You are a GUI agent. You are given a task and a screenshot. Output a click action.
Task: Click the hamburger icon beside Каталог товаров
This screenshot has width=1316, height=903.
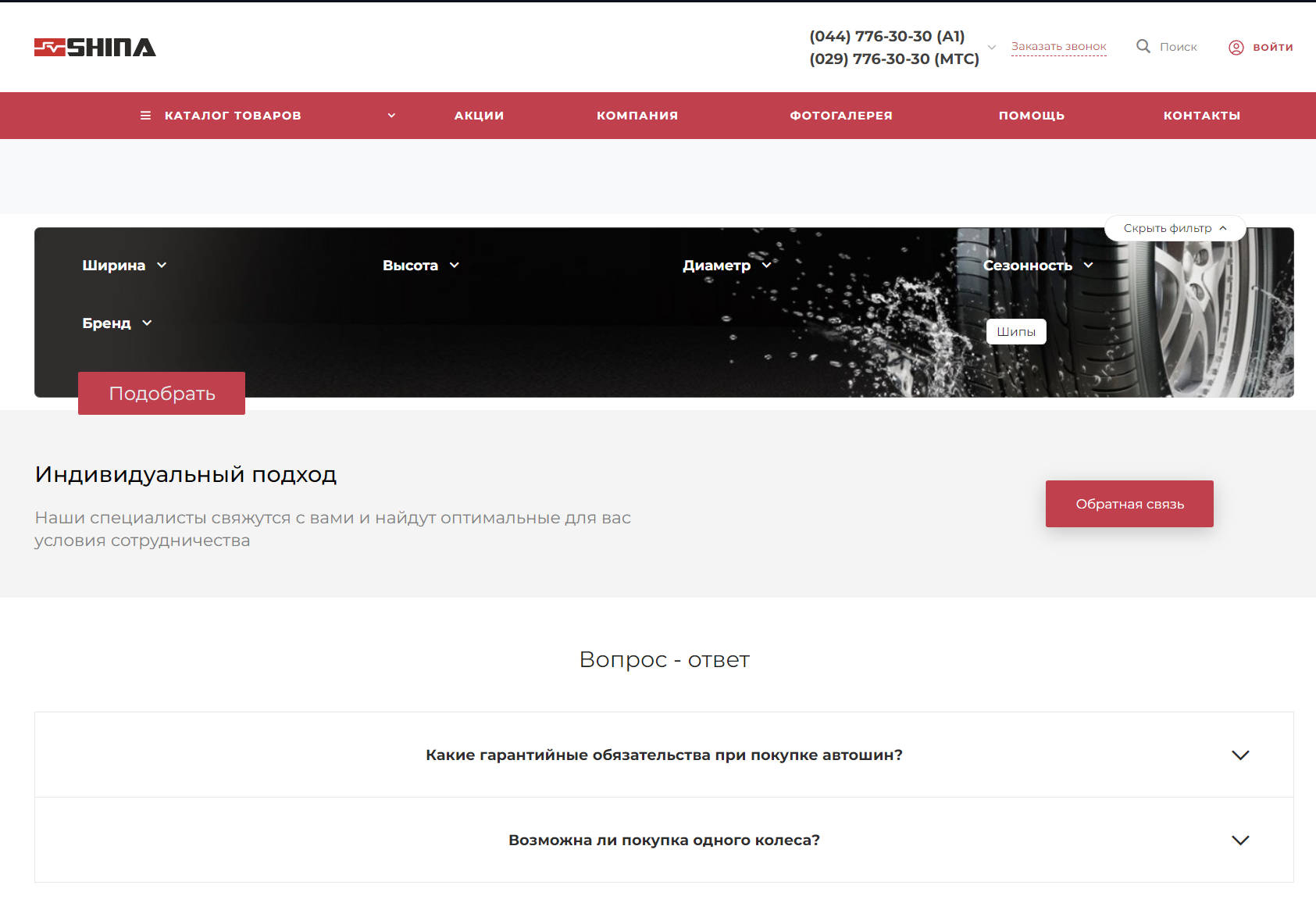pyautogui.click(x=145, y=116)
